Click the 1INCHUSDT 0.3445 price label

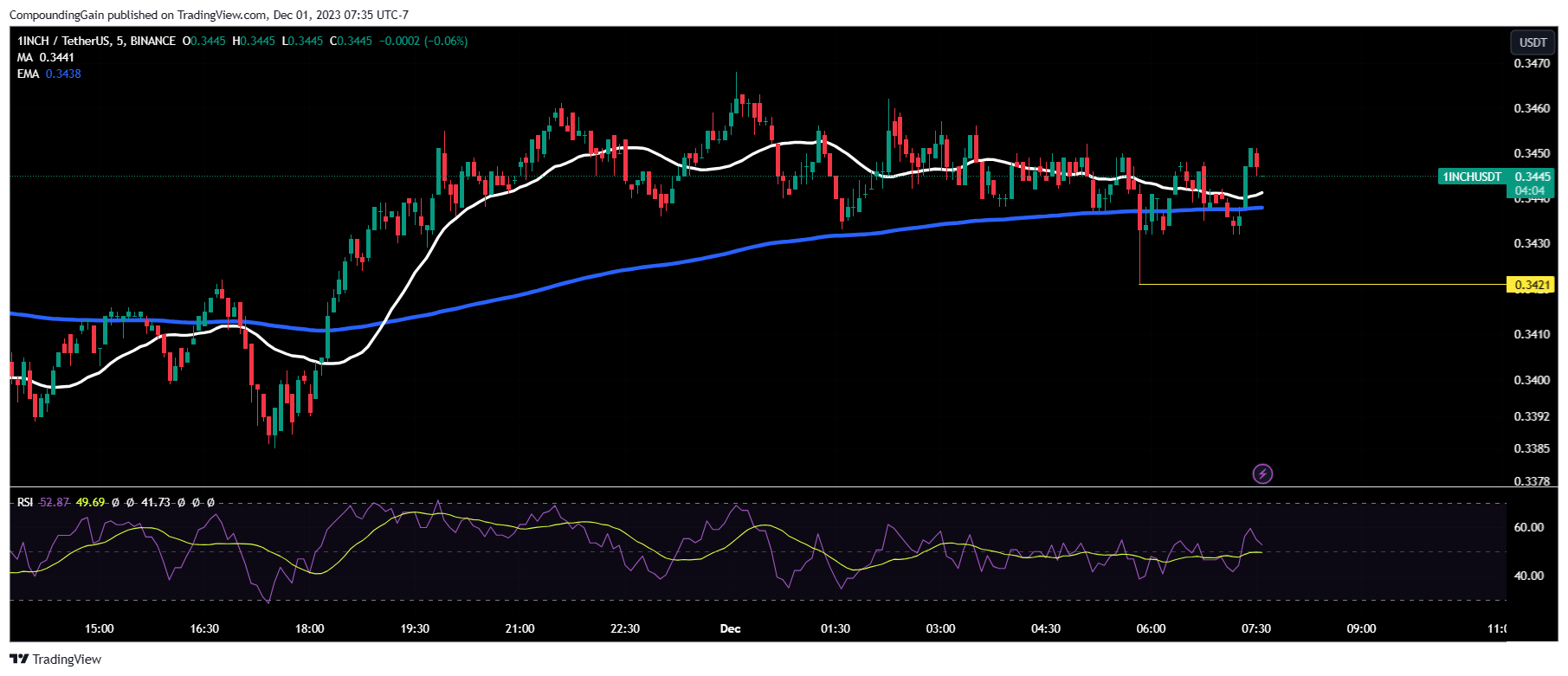(1496, 177)
